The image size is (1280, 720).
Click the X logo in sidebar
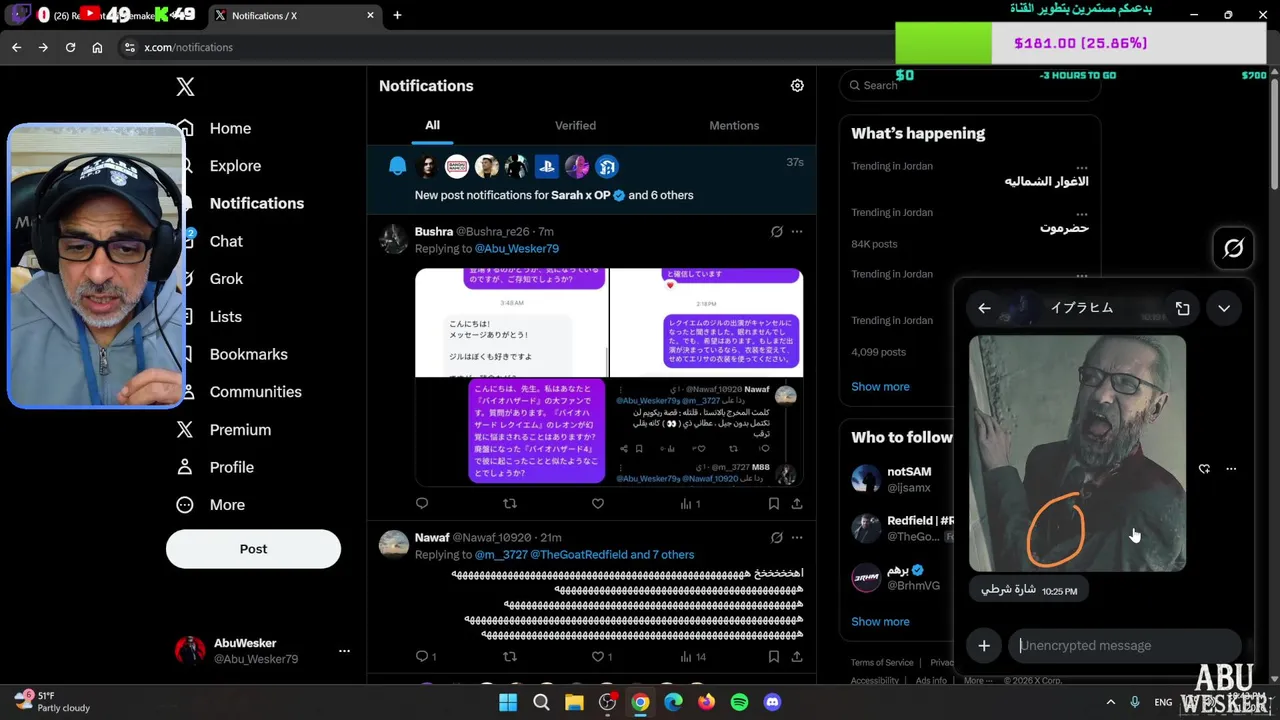point(185,87)
